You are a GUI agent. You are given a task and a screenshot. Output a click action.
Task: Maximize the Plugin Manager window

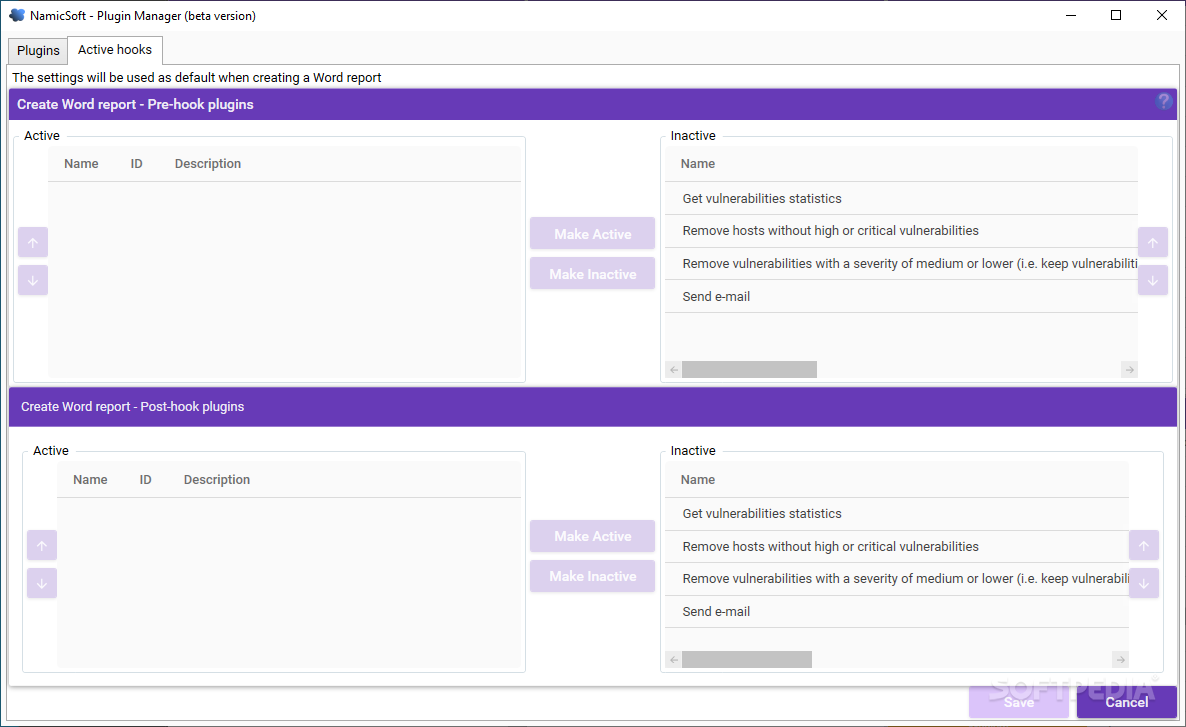click(x=1116, y=15)
